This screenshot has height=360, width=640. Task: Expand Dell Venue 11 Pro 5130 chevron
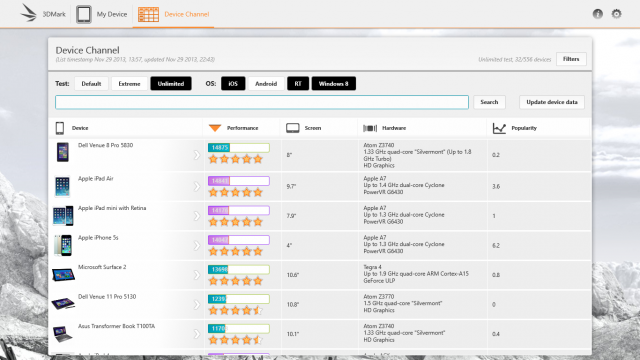(x=197, y=304)
